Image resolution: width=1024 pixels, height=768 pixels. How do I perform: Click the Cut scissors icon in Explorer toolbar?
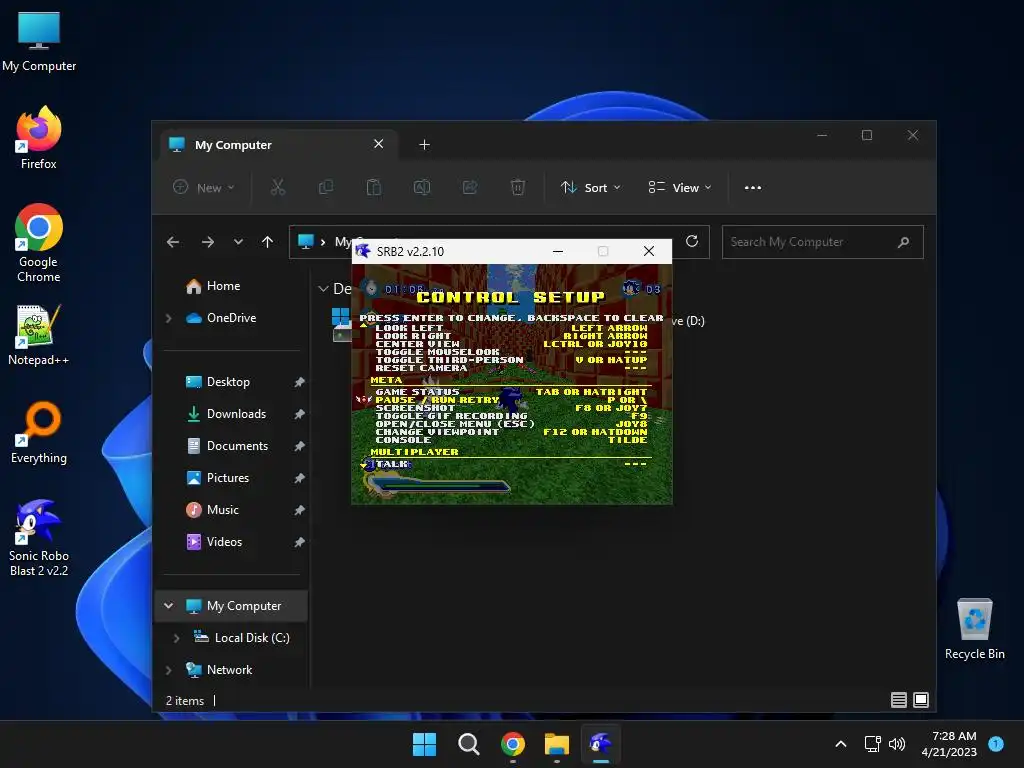coord(278,187)
